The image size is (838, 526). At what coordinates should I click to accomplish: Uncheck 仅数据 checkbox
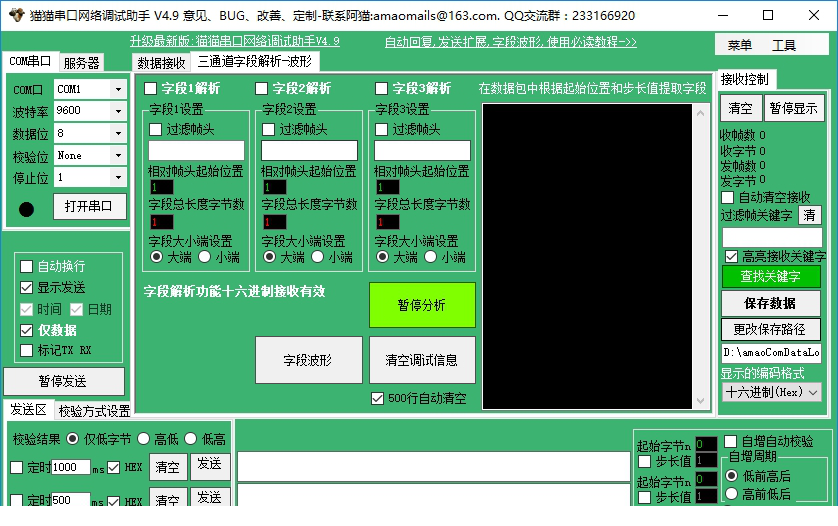26,330
